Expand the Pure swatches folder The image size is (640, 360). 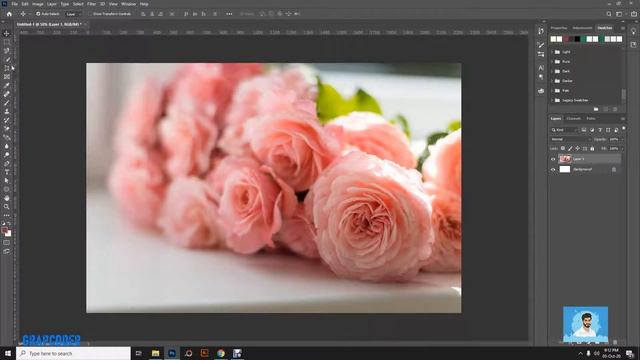click(552, 62)
